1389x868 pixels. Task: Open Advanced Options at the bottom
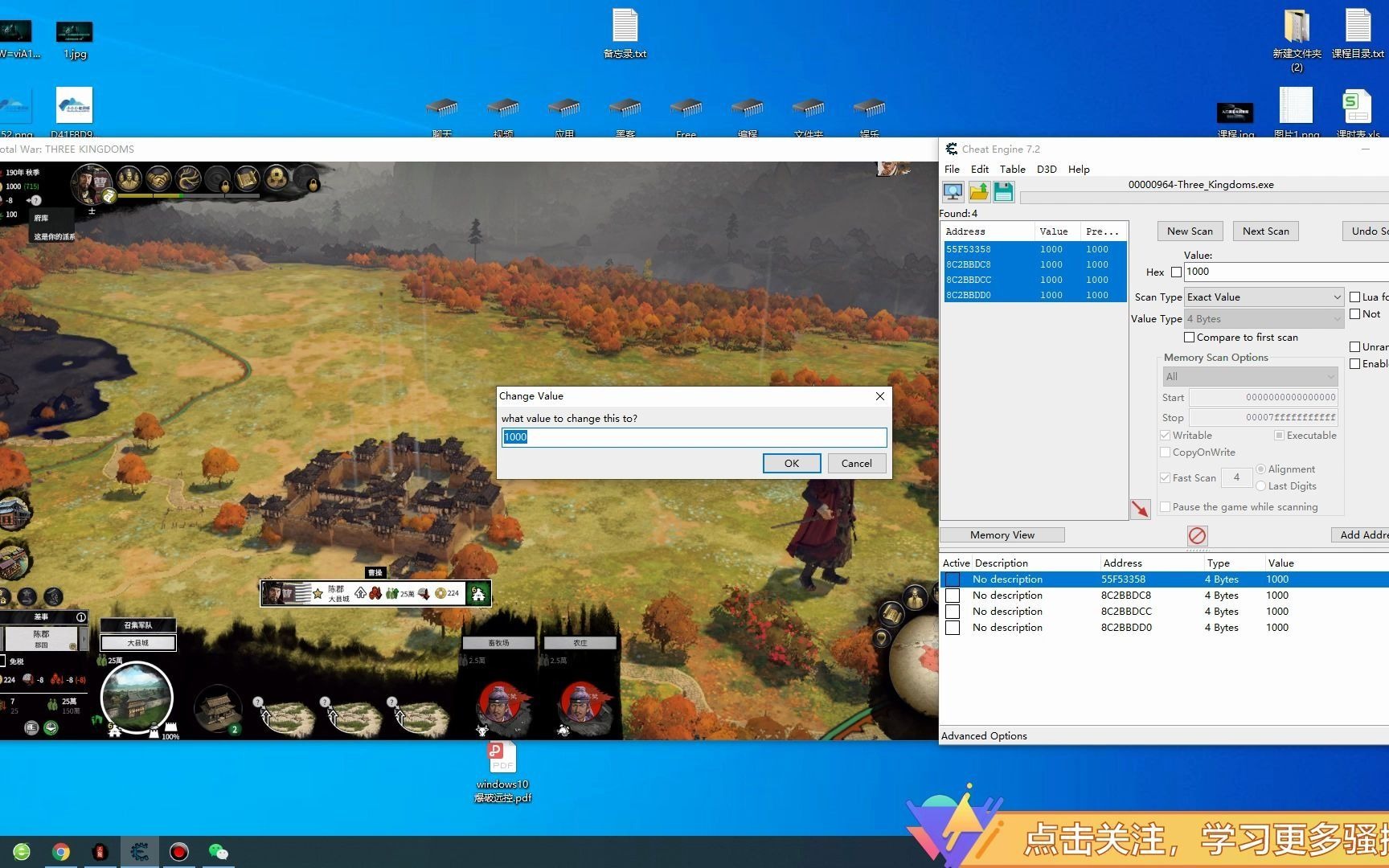984,736
